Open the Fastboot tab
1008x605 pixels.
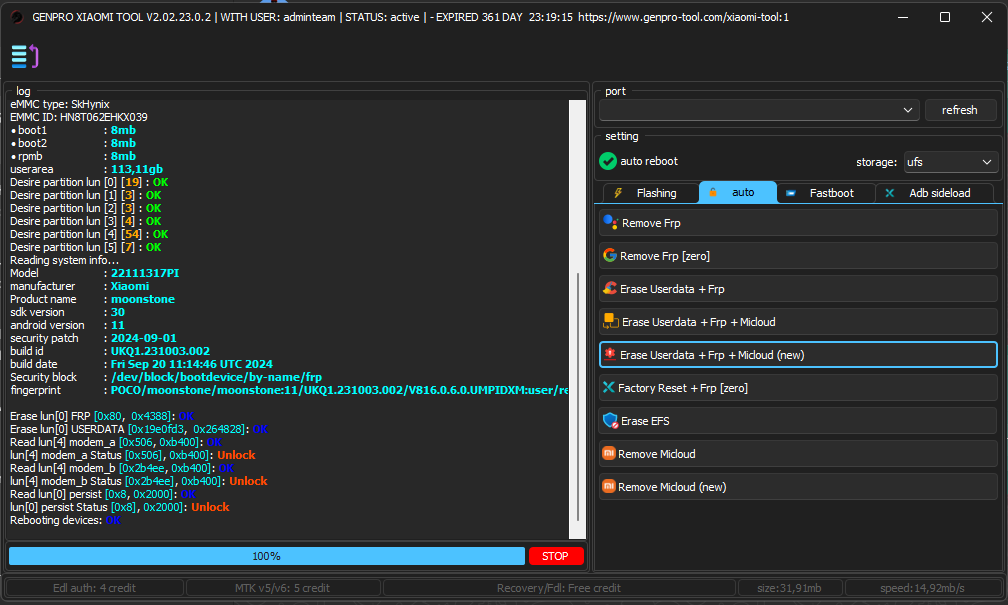point(826,193)
